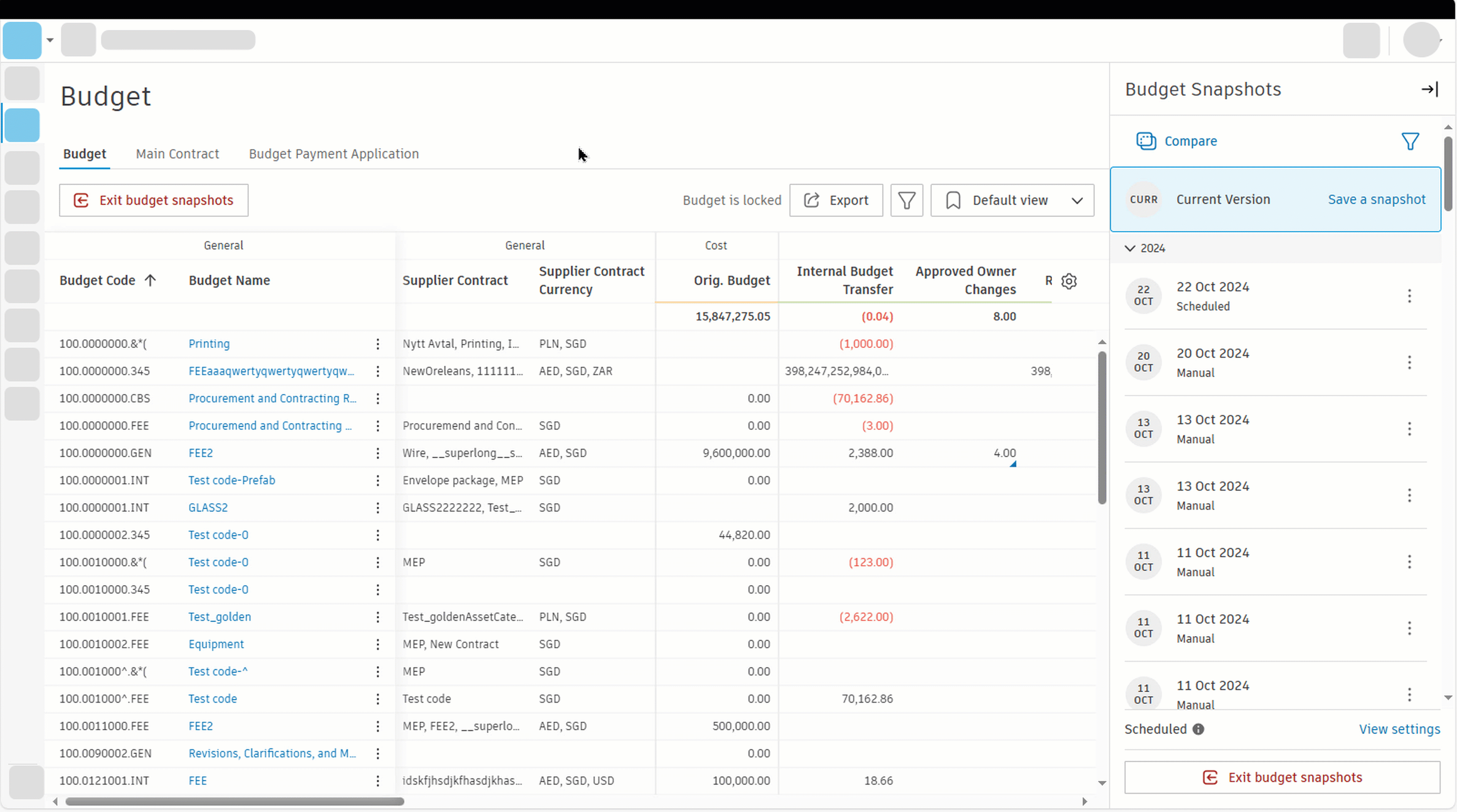Click Exit budget snapshots button above table
Viewport: 1457px width, 812px height.
[x=154, y=200]
